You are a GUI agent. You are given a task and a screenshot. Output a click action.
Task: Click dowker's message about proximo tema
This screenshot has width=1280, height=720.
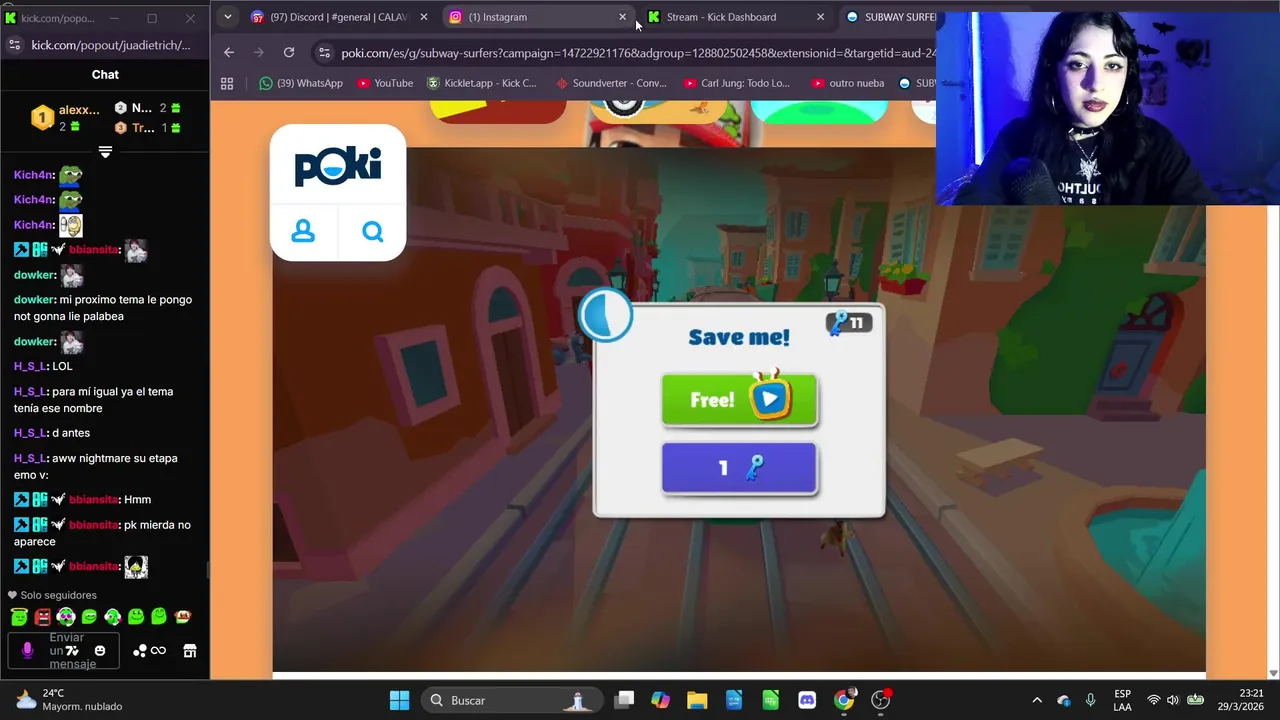(x=103, y=308)
